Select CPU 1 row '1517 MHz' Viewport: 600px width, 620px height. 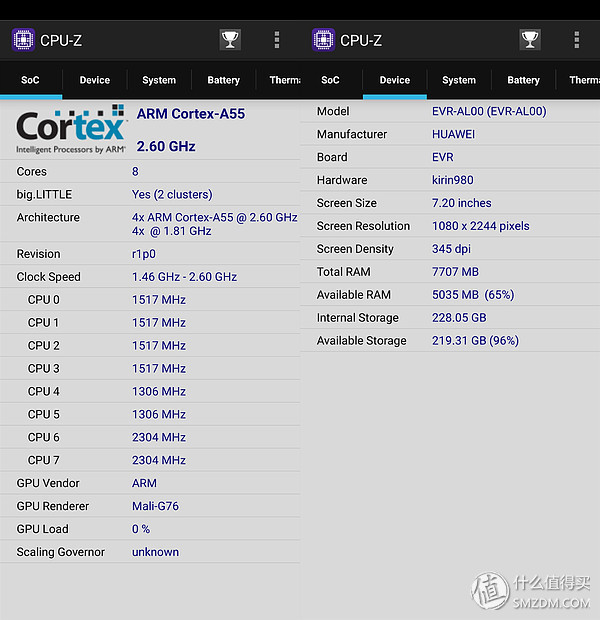(x=159, y=323)
